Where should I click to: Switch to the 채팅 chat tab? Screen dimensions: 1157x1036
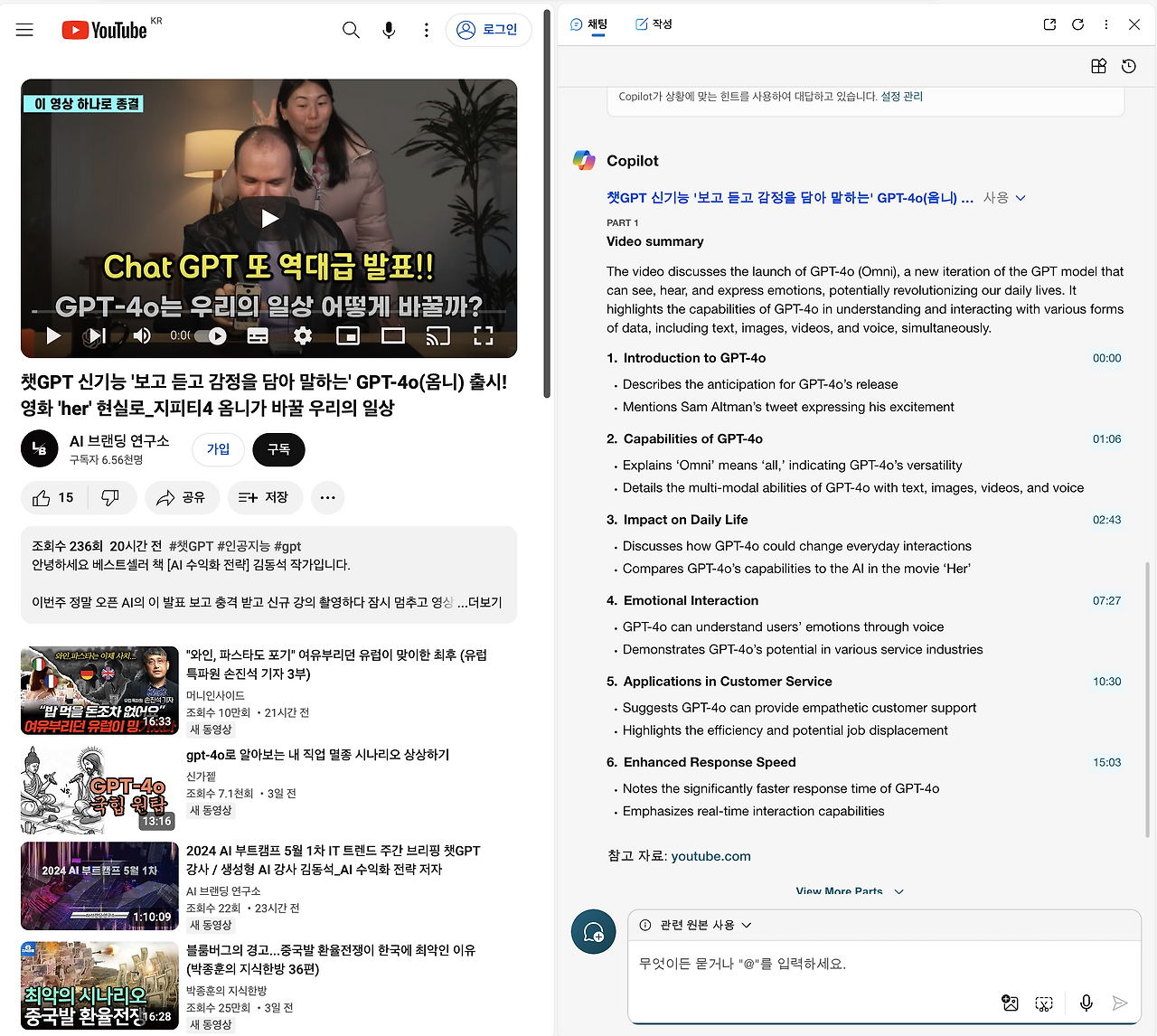(x=589, y=24)
